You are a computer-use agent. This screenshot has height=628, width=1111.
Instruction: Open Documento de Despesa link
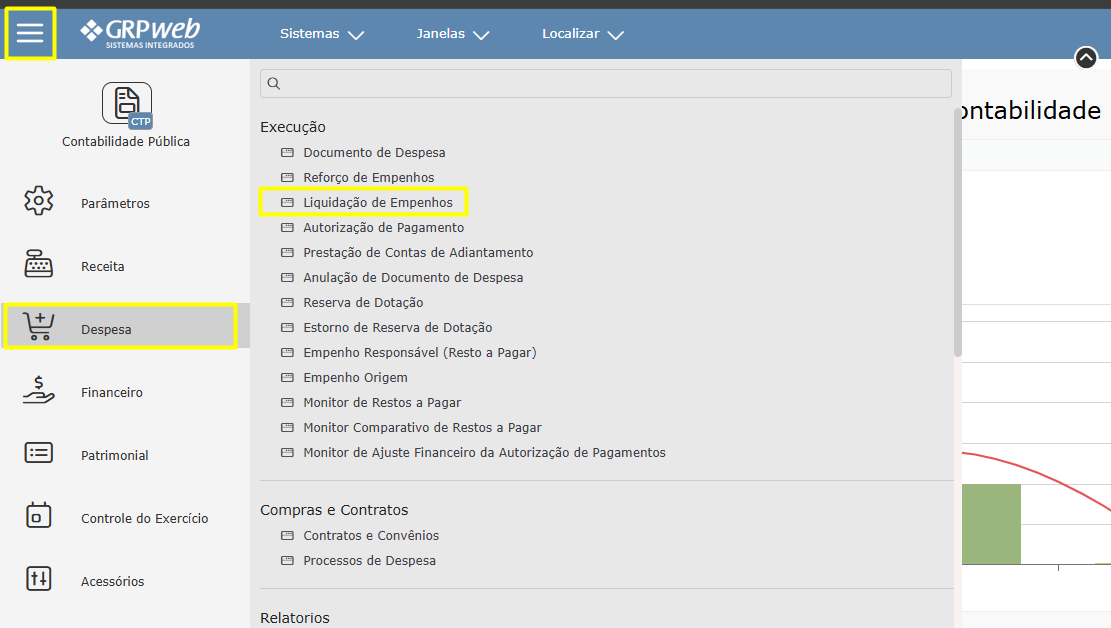point(374,153)
